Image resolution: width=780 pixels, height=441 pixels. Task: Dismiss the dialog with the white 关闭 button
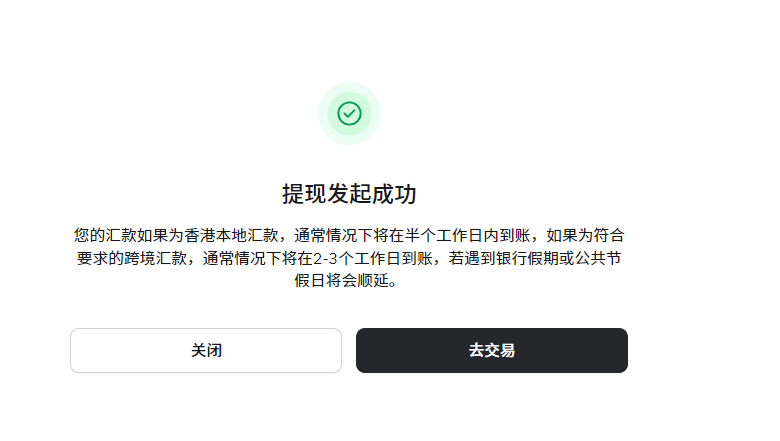pyautogui.click(x=206, y=351)
